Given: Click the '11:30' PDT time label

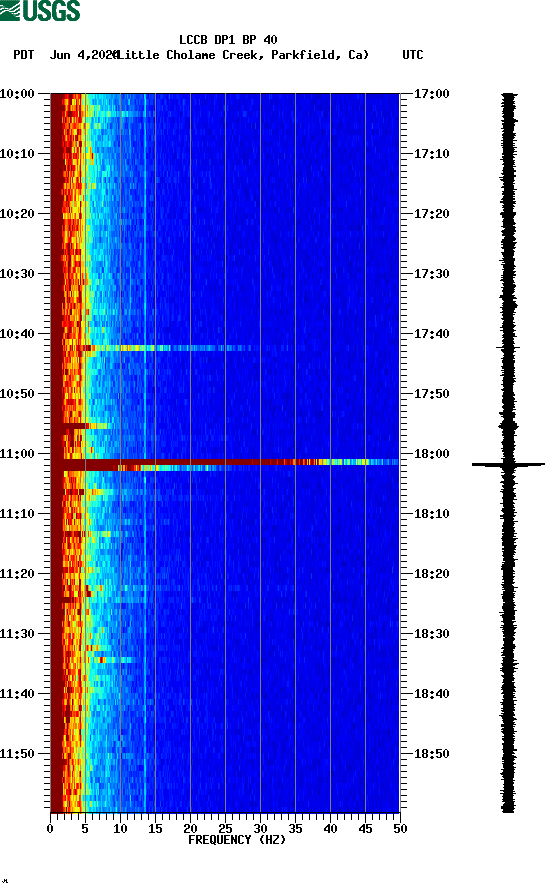Looking at the screenshot, I should pyautogui.click(x=18, y=634).
